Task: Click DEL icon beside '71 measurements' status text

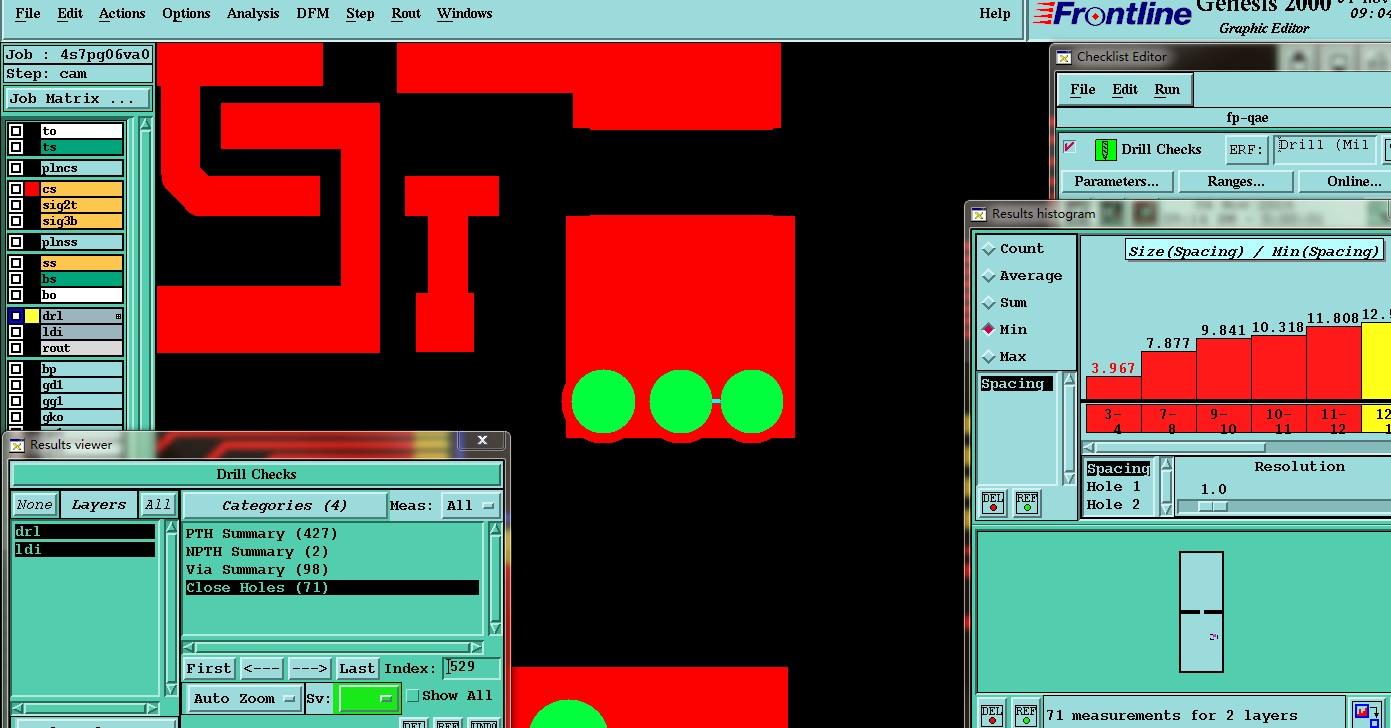Action: coord(991,715)
